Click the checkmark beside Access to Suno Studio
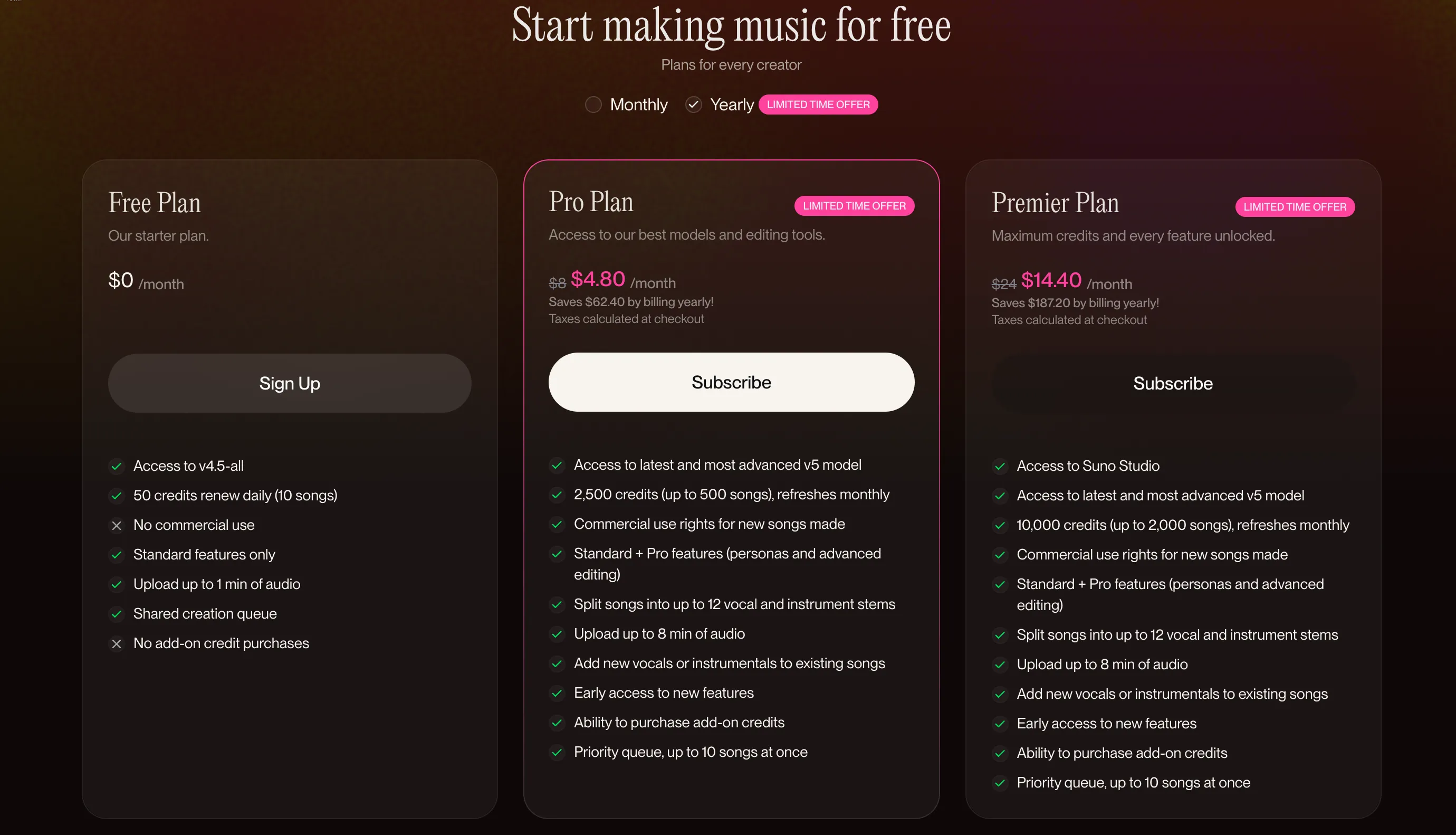Image resolution: width=1456 pixels, height=835 pixels. [x=1000, y=466]
